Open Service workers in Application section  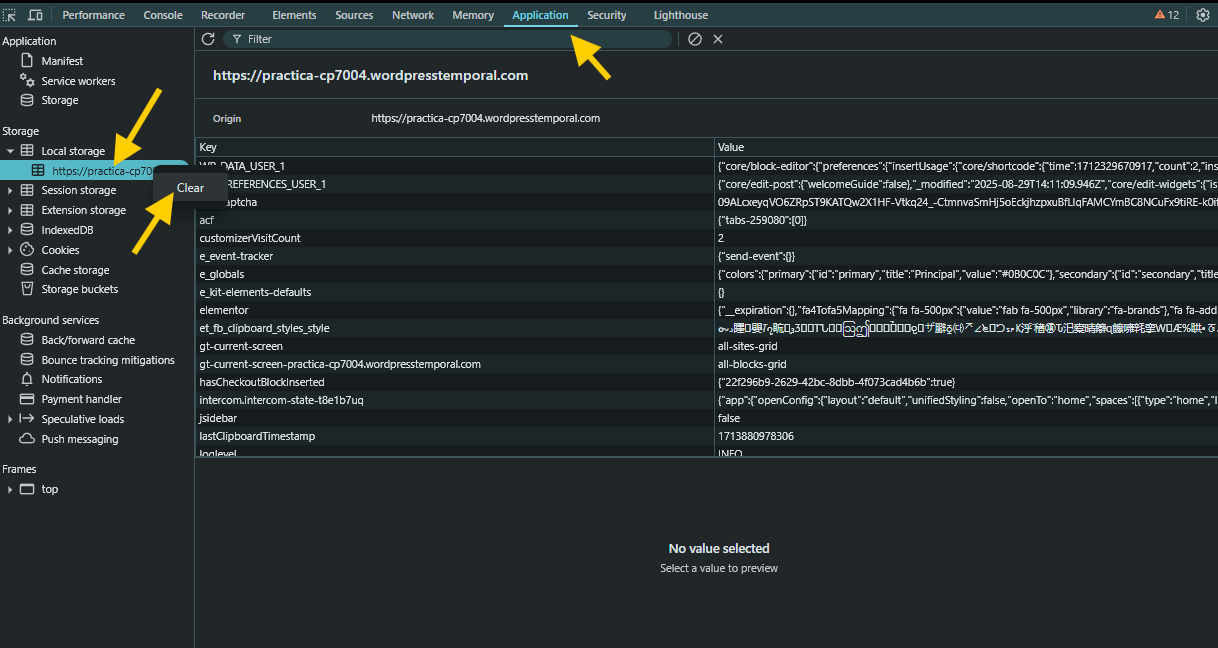click(78, 81)
